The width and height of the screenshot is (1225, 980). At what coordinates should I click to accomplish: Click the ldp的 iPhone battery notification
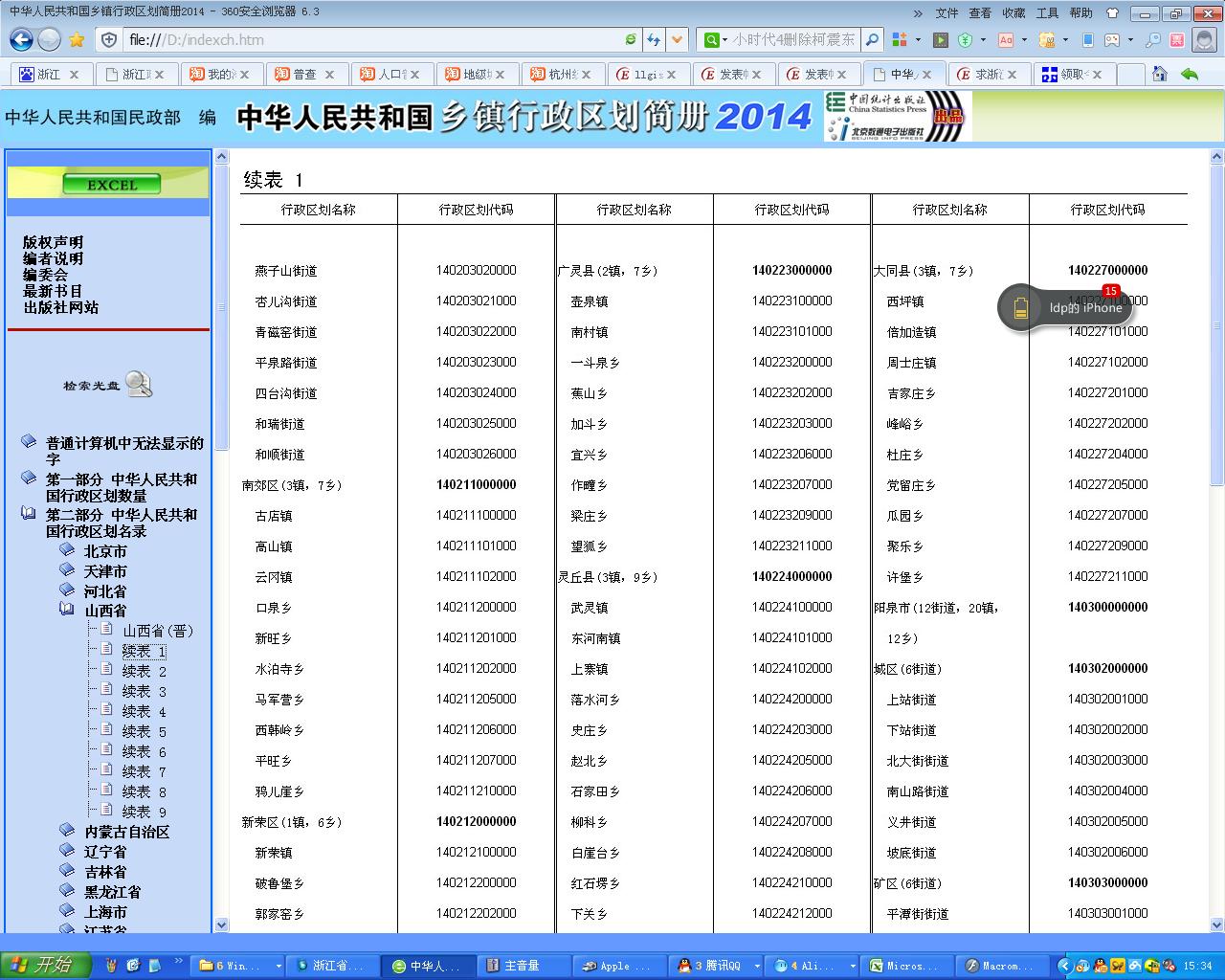(1064, 307)
